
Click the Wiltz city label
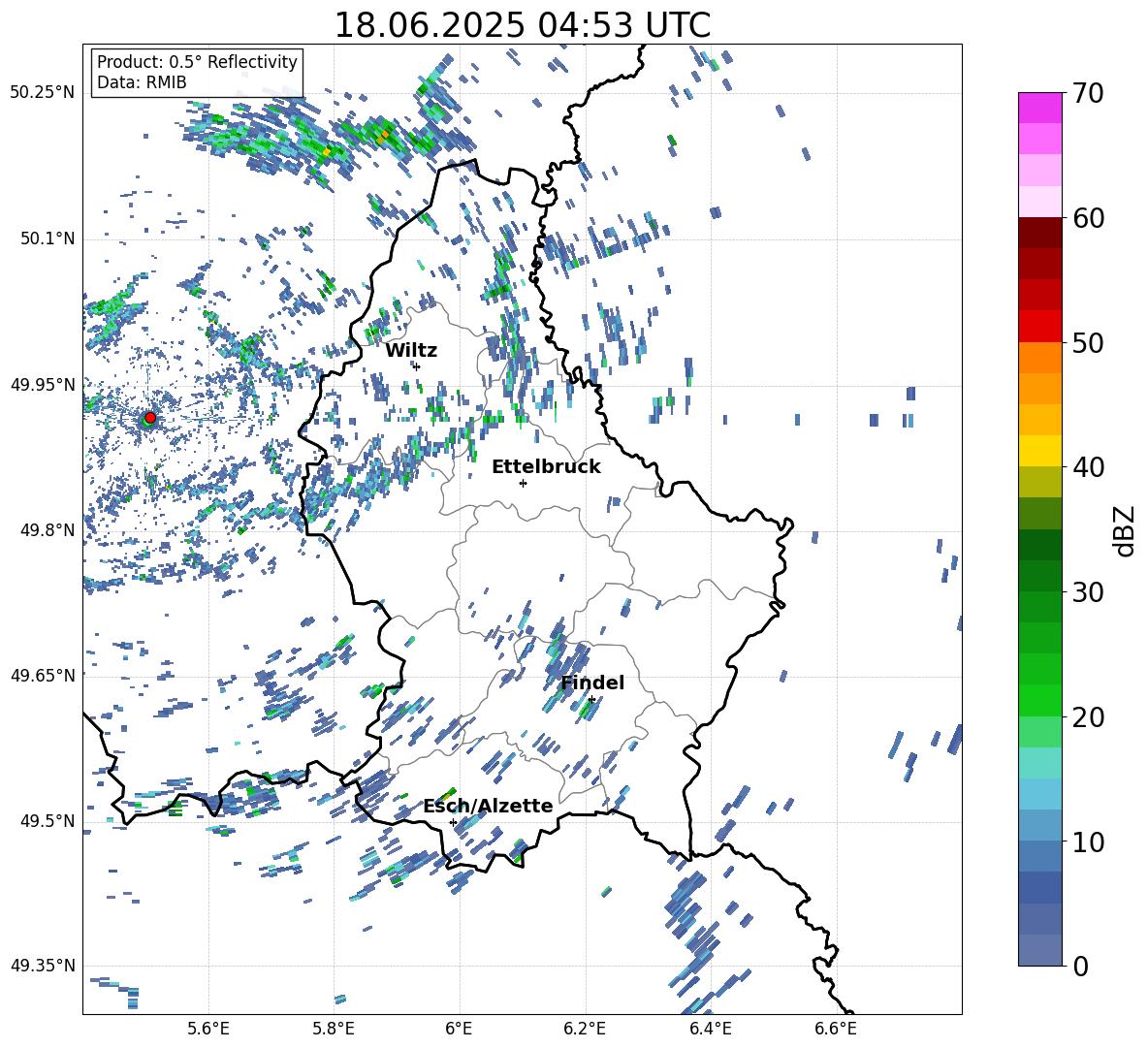tap(411, 351)
